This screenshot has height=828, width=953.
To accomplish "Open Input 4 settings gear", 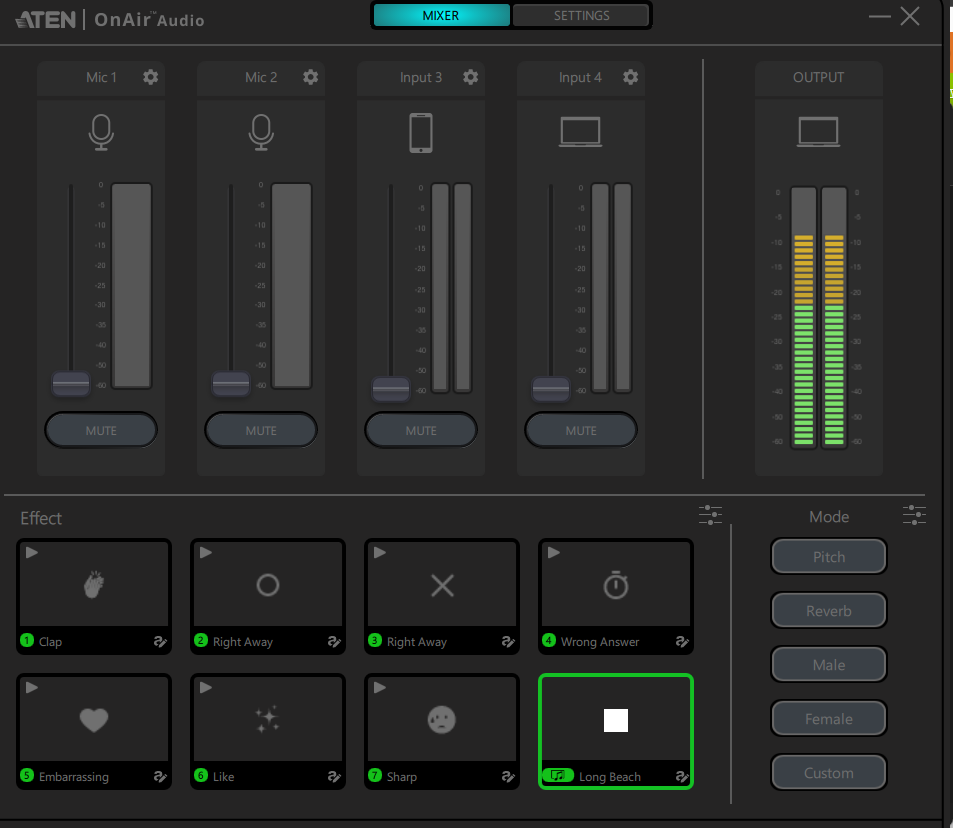I will pos(630,77).
